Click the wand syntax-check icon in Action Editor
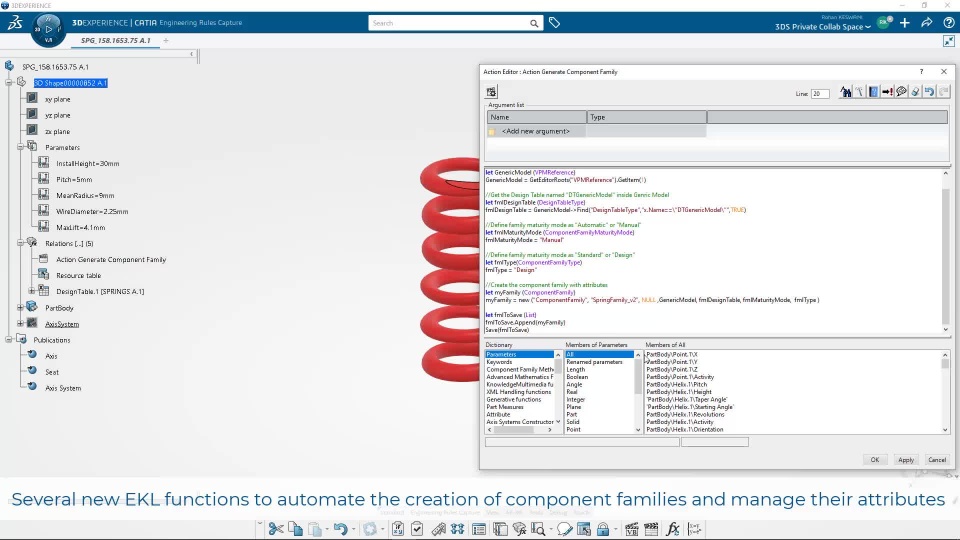The image size is (960, 540). [x=860, y=92]
